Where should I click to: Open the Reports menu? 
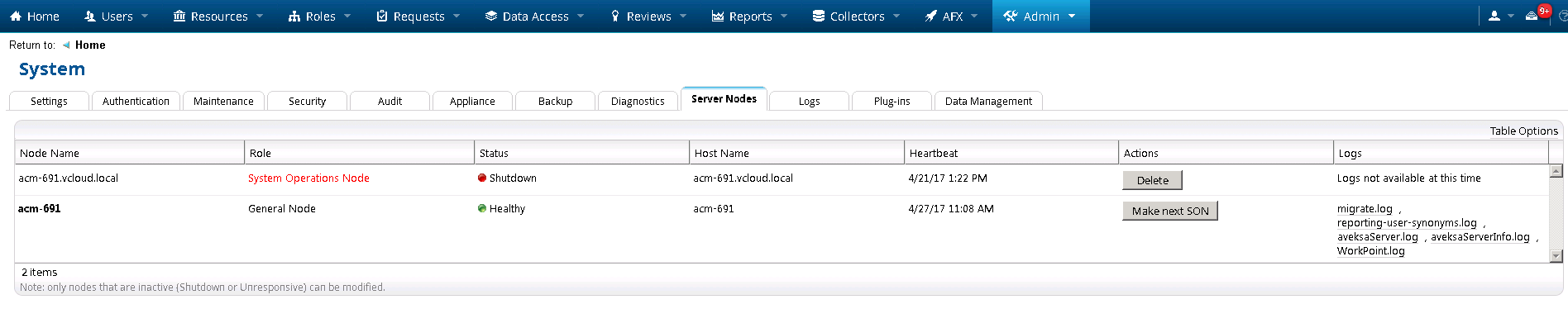[x=749, y=16]
